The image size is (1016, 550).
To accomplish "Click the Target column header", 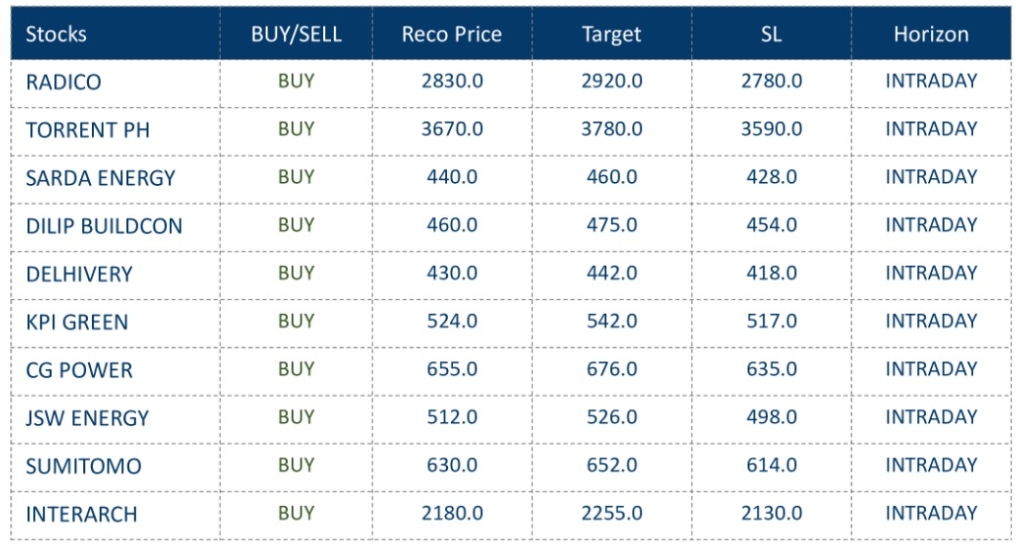I will click(611, 34).
